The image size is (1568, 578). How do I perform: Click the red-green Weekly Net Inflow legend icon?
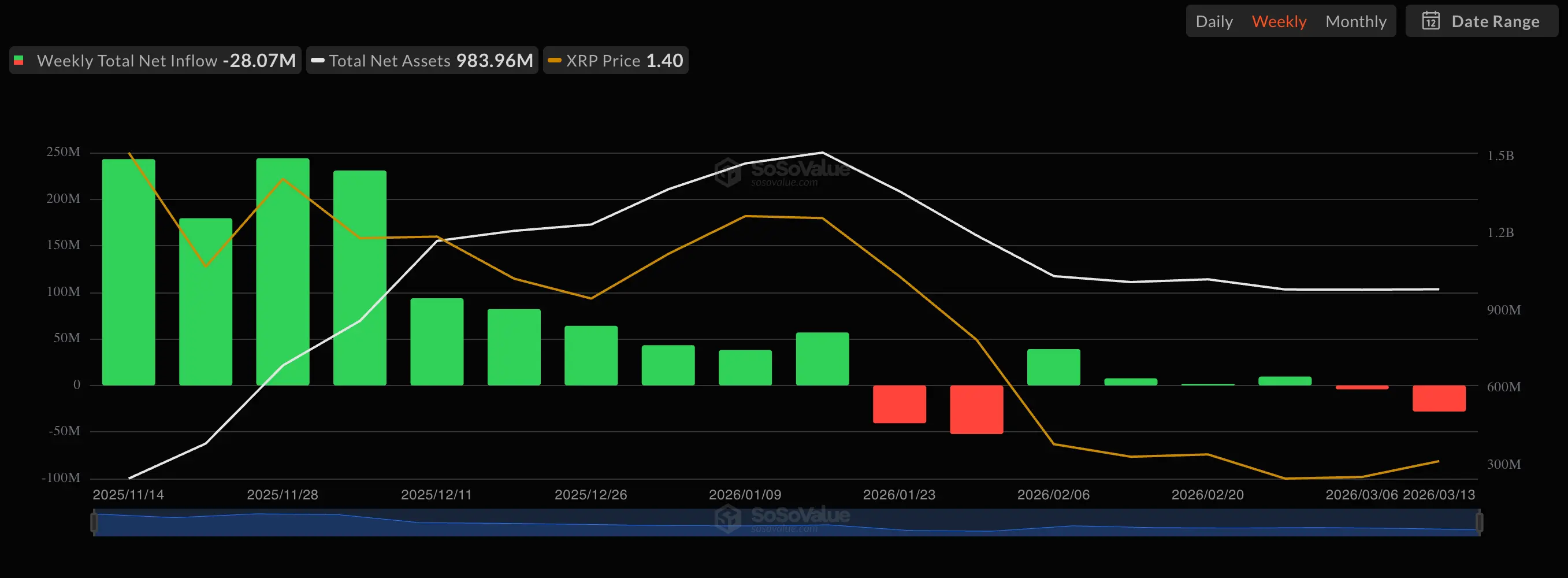click(19, 60)
